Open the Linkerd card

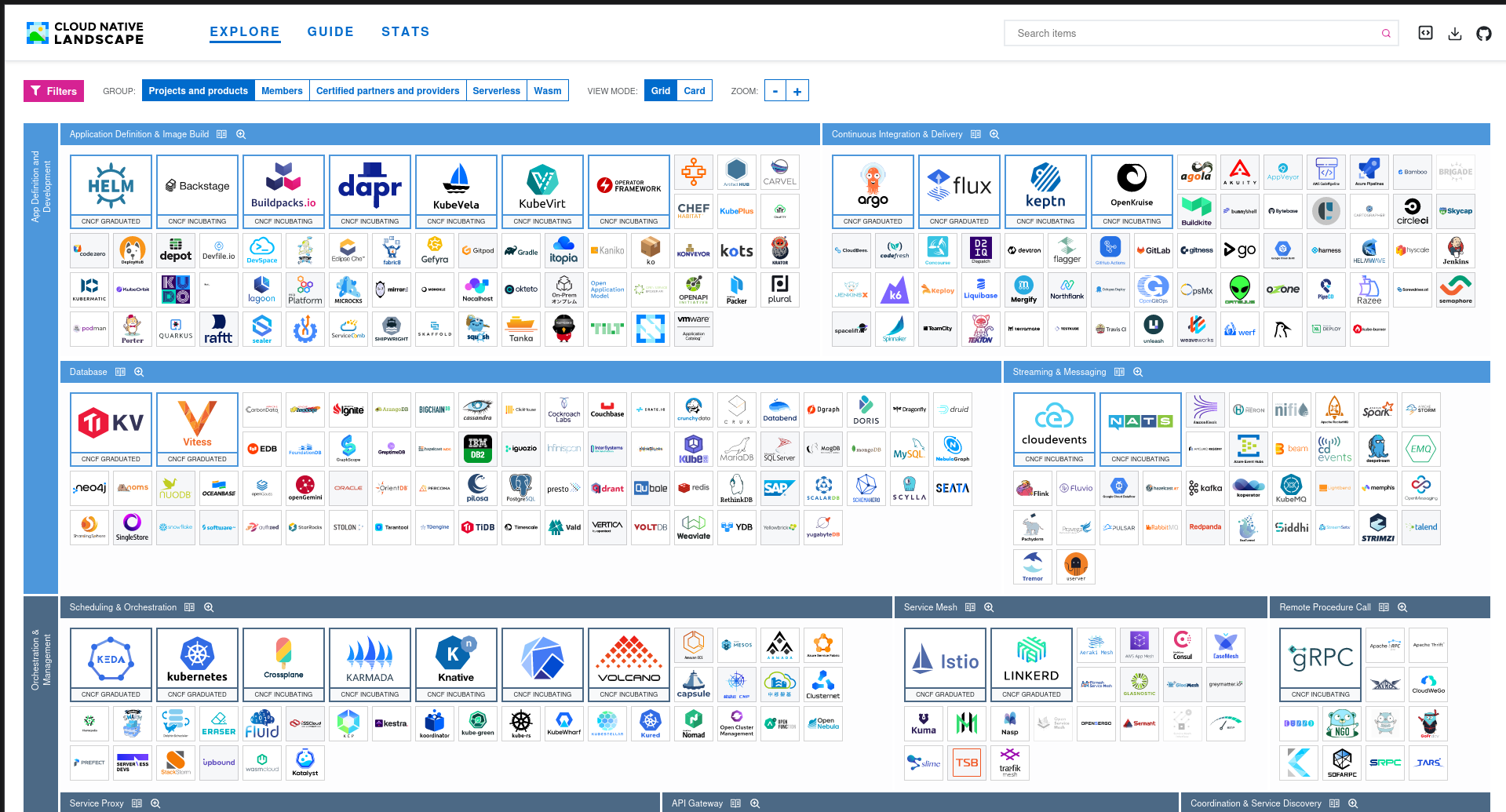(1031, 665)
